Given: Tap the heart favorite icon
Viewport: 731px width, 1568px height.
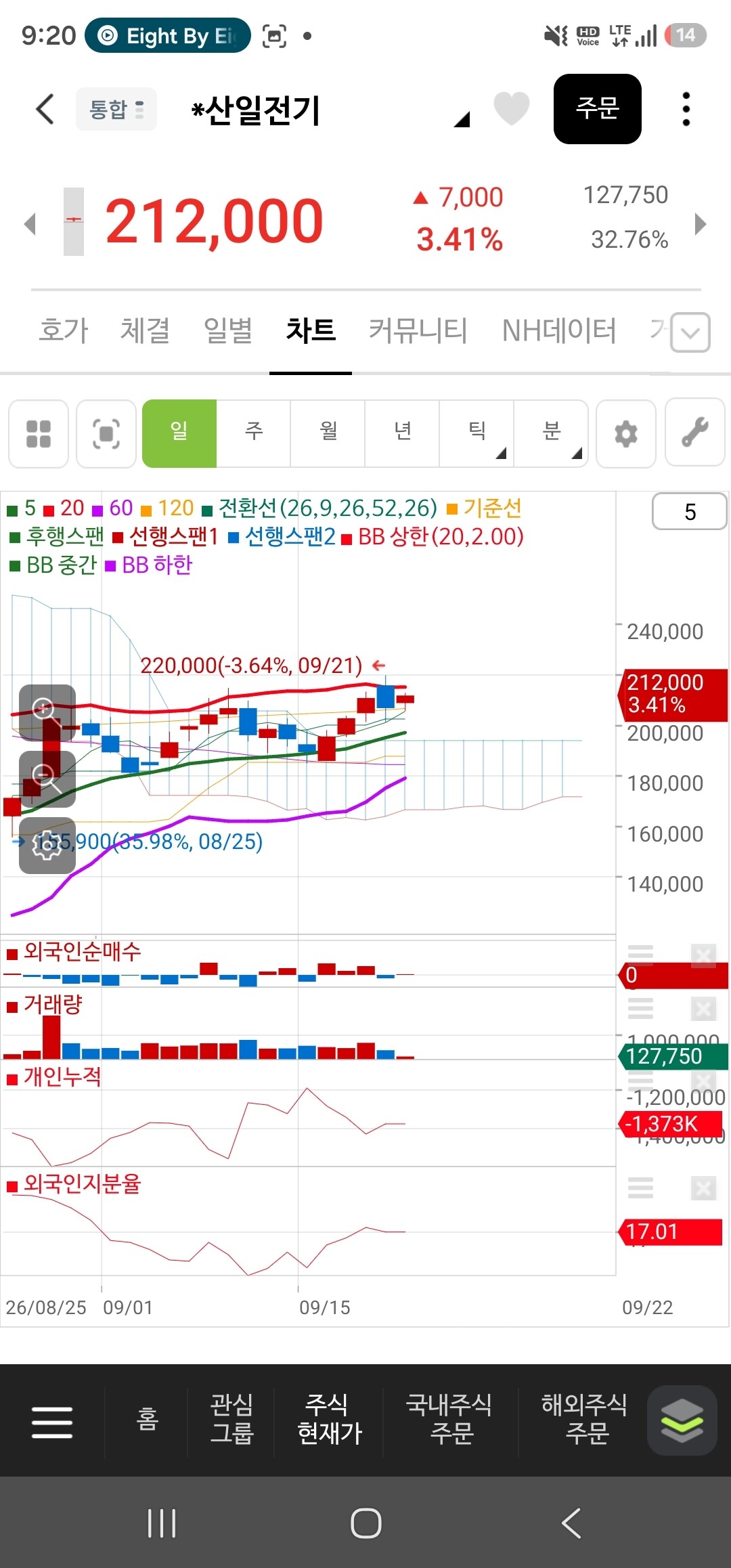Looking at the screenshot, I should (x=511, y=108).
